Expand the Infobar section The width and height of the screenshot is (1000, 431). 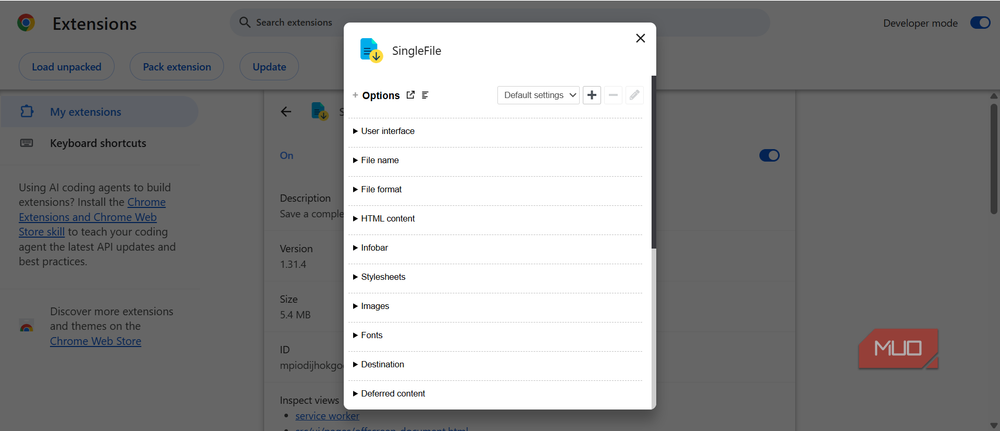[497, 247]
